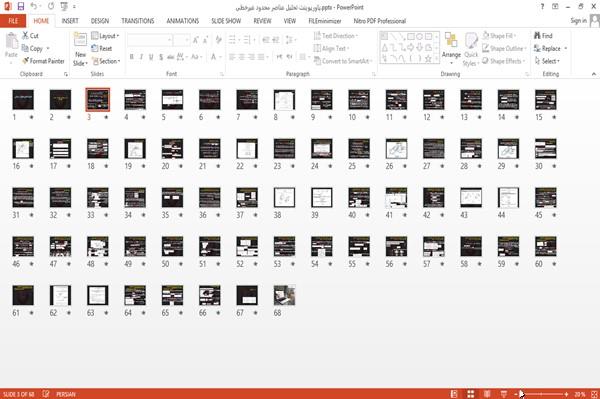Toggle Strikethrough formatting

[171, 57]
